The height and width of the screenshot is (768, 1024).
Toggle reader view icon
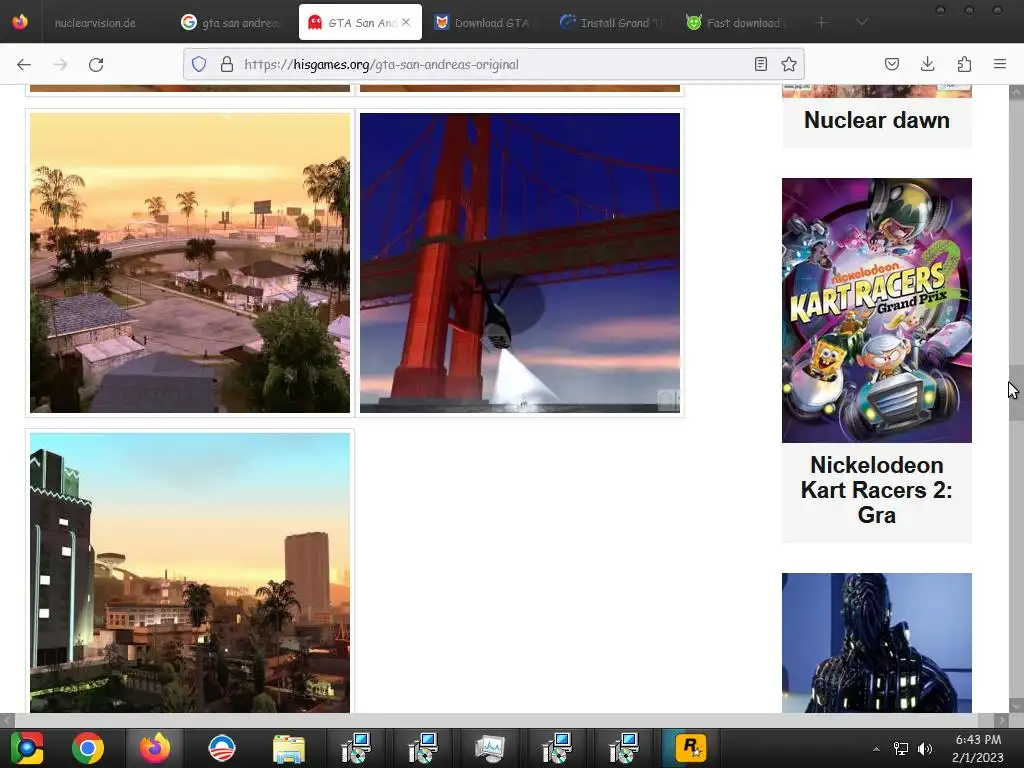click(x=761, y=64)
